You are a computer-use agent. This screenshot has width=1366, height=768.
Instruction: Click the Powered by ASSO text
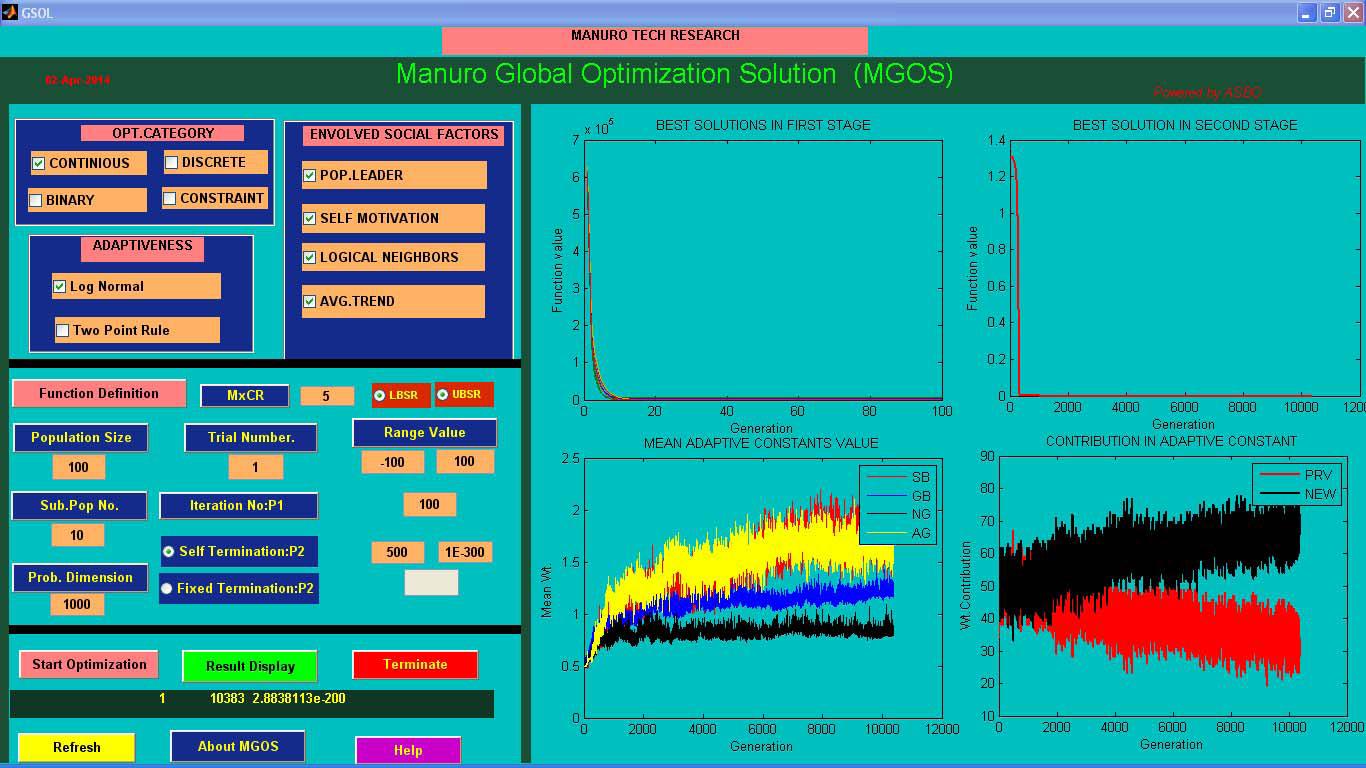coord(1207,92)
